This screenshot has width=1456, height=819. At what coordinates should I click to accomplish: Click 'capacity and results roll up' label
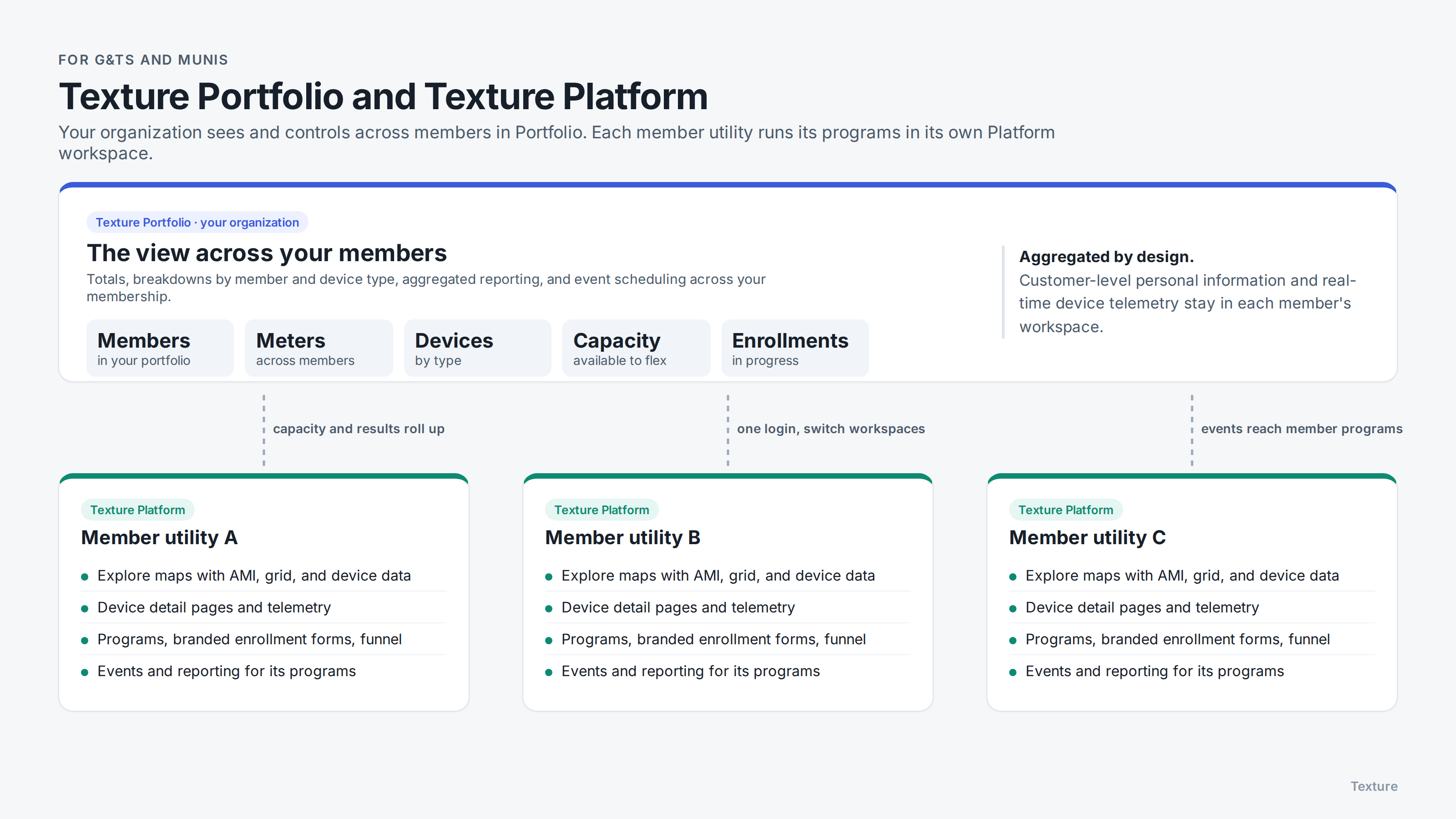[359, 429]
